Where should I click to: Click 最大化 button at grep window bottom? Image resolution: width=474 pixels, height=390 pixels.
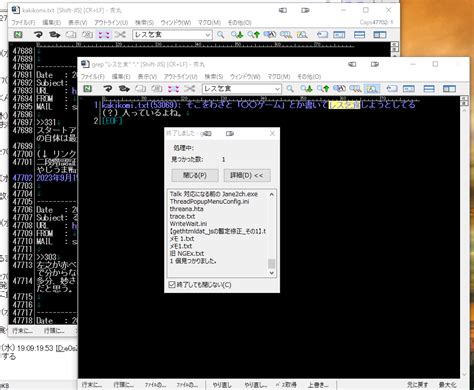coord(447,385)
